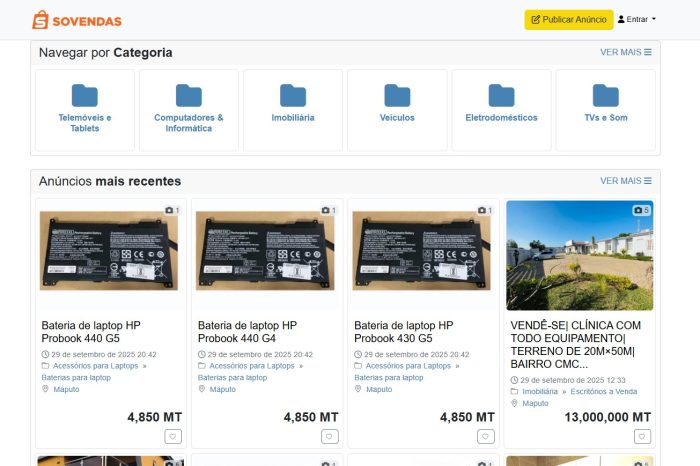700x466 pixels.
Task: Click the clock icon on the Probook 440 G5 card
Action: 45,354
